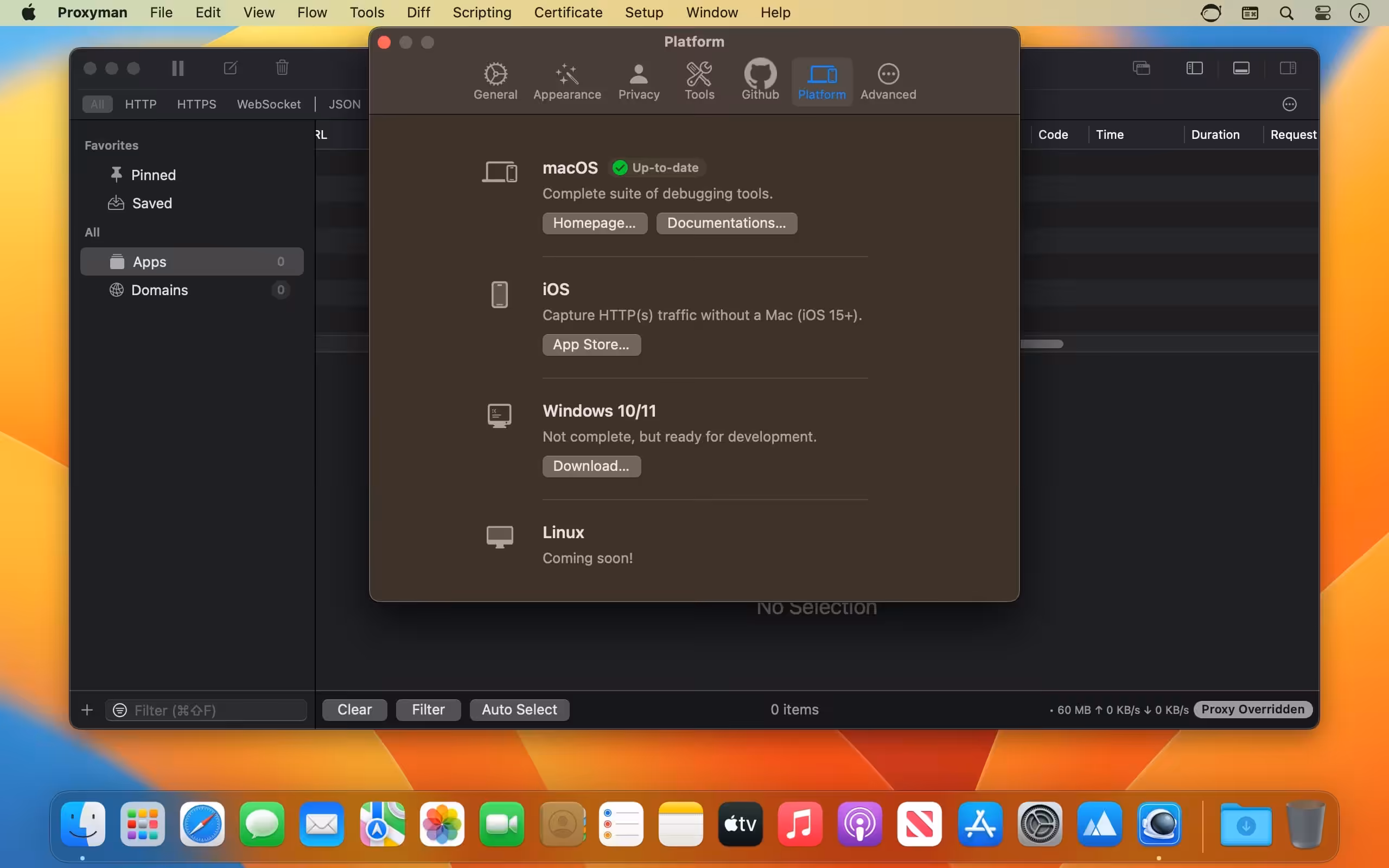
Task: Toggle the bottom panel layout icon
Action: tap(1241, 68)
